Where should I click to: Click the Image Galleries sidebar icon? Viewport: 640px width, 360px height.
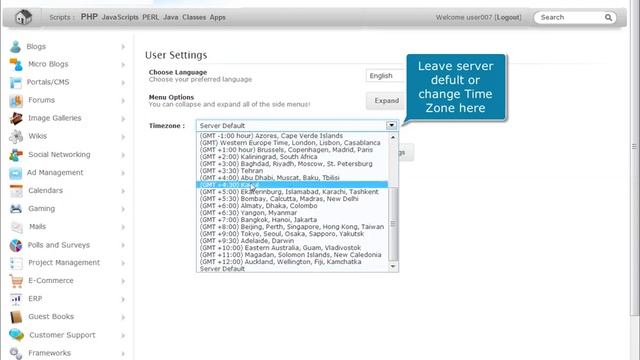click(16, 118)
